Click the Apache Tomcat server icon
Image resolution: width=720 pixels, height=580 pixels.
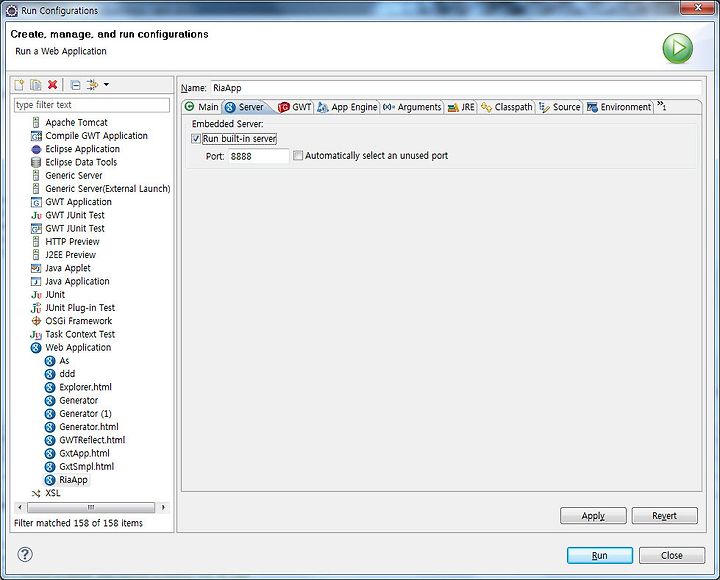tap(36, 123)
